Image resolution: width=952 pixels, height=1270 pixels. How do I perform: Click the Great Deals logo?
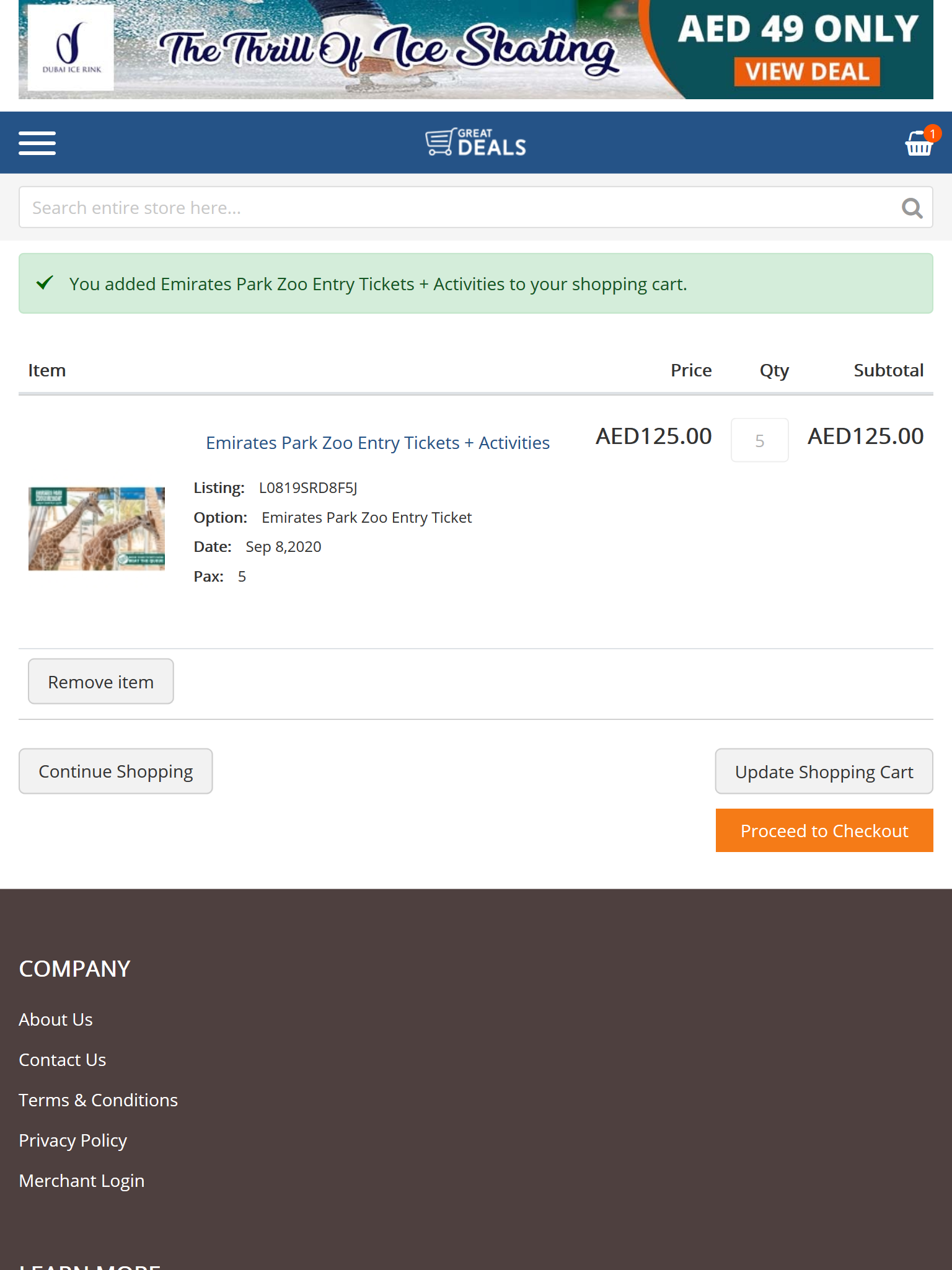pyautogui.click(x=476, y=143)
